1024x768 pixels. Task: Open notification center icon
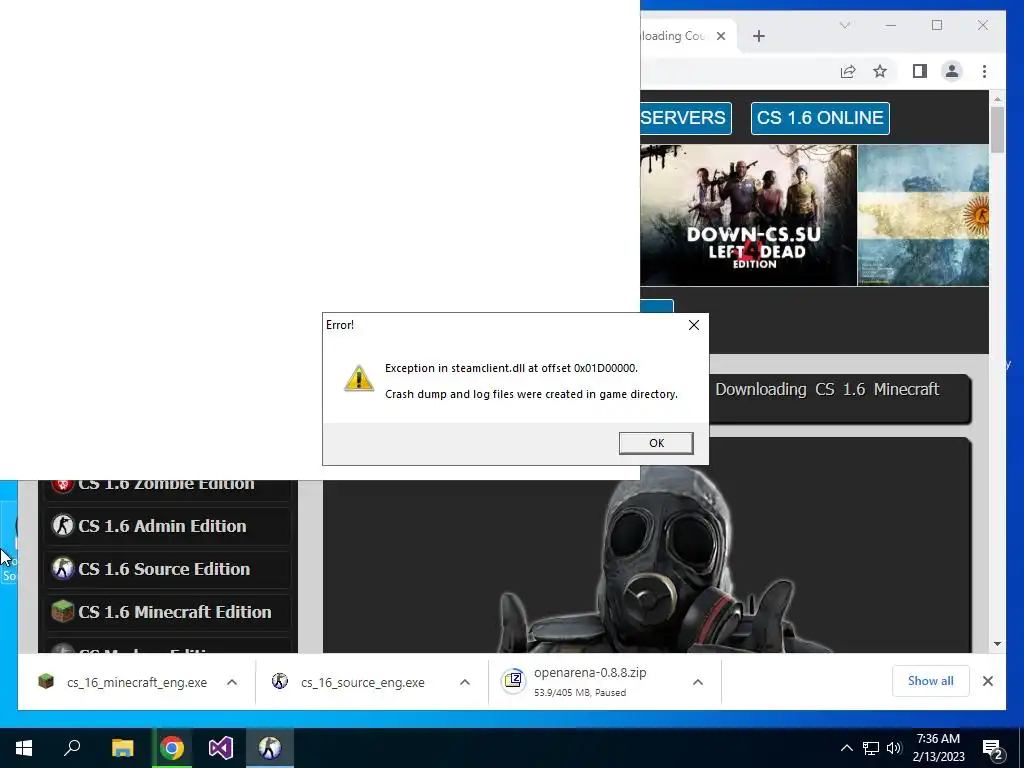(993, 749)
